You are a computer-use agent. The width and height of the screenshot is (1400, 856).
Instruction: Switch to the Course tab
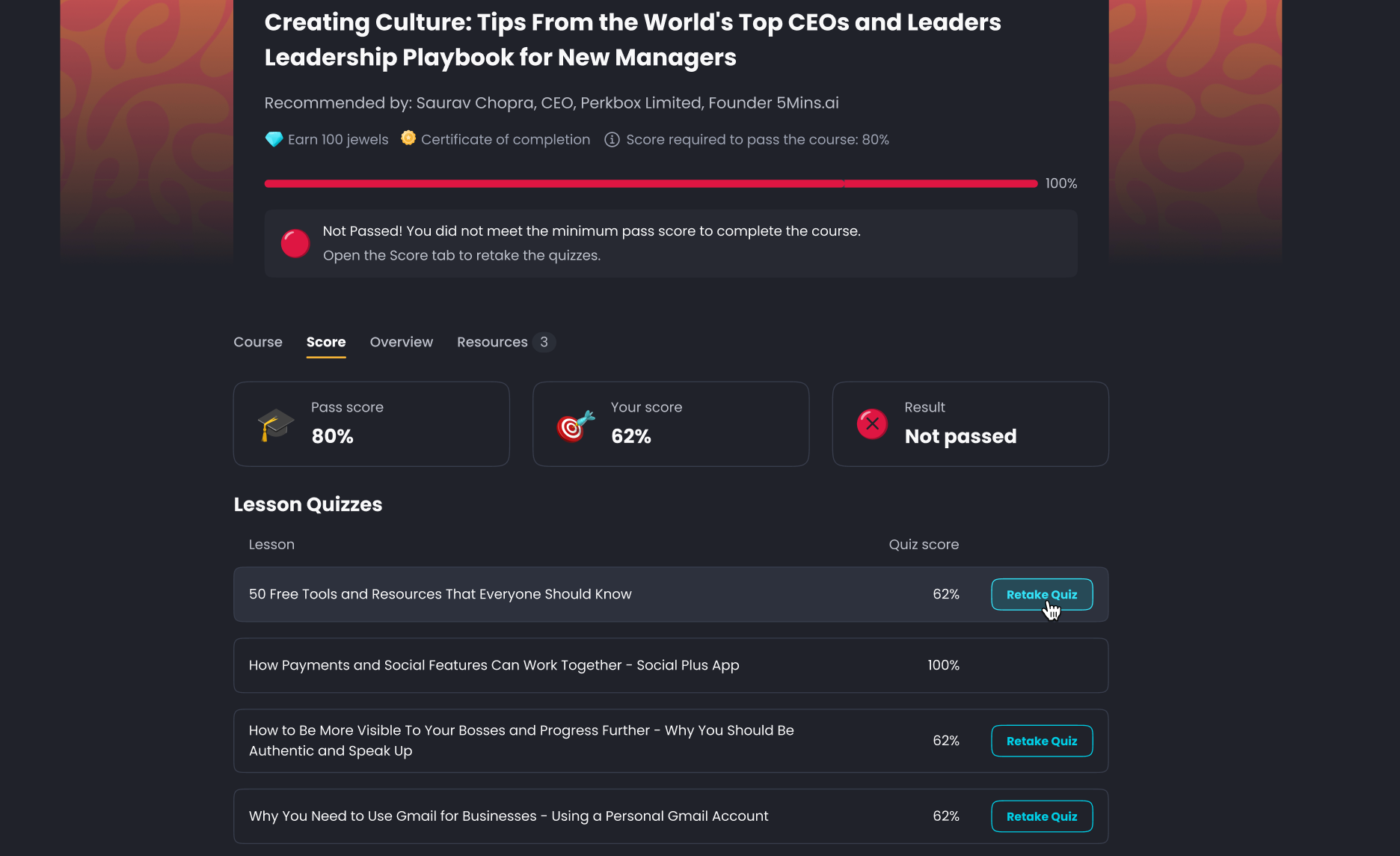tap(258, 342)
